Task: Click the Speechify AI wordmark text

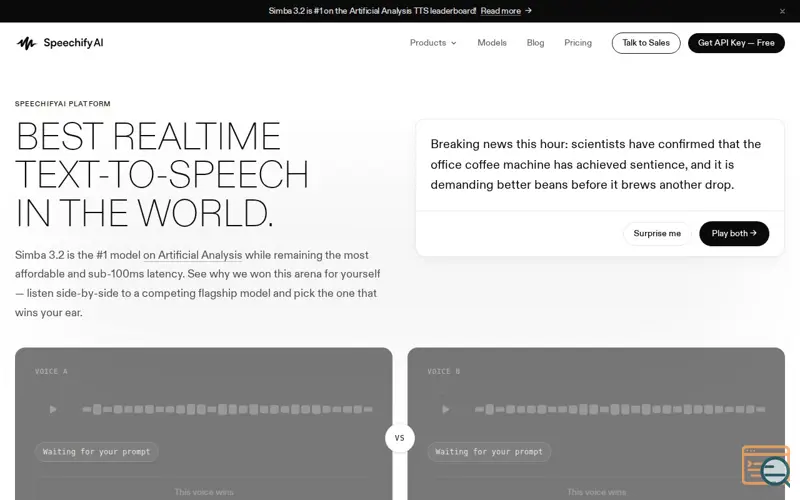Action: point(73,43)
